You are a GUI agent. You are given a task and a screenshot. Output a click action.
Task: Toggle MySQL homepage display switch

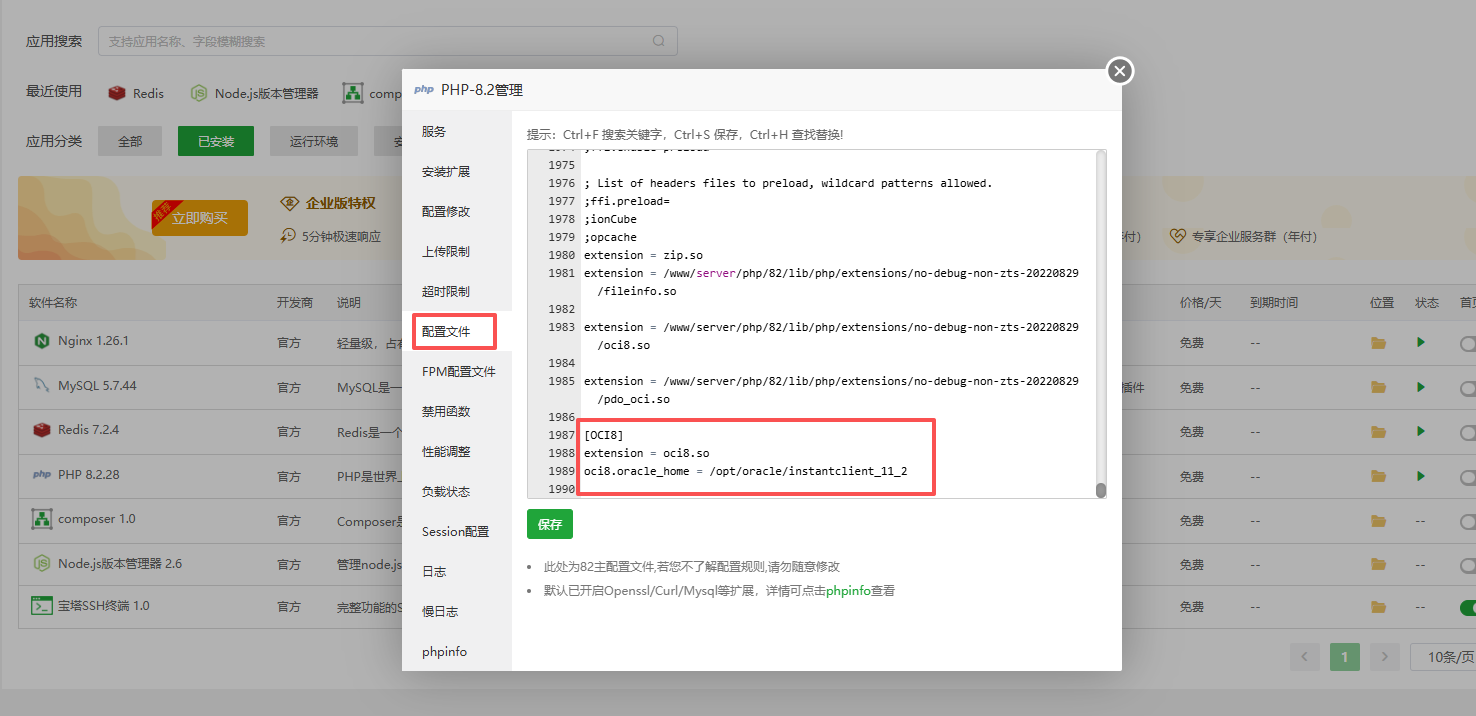(1468, 387)
